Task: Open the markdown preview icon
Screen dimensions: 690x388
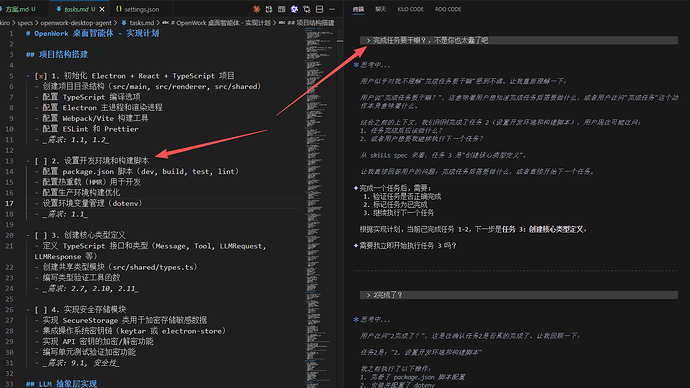Action: 282,9
